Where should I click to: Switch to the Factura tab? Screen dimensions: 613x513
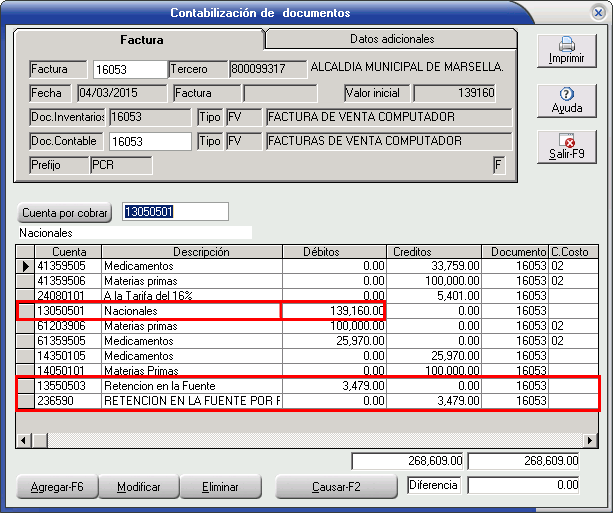pos(141,40)
